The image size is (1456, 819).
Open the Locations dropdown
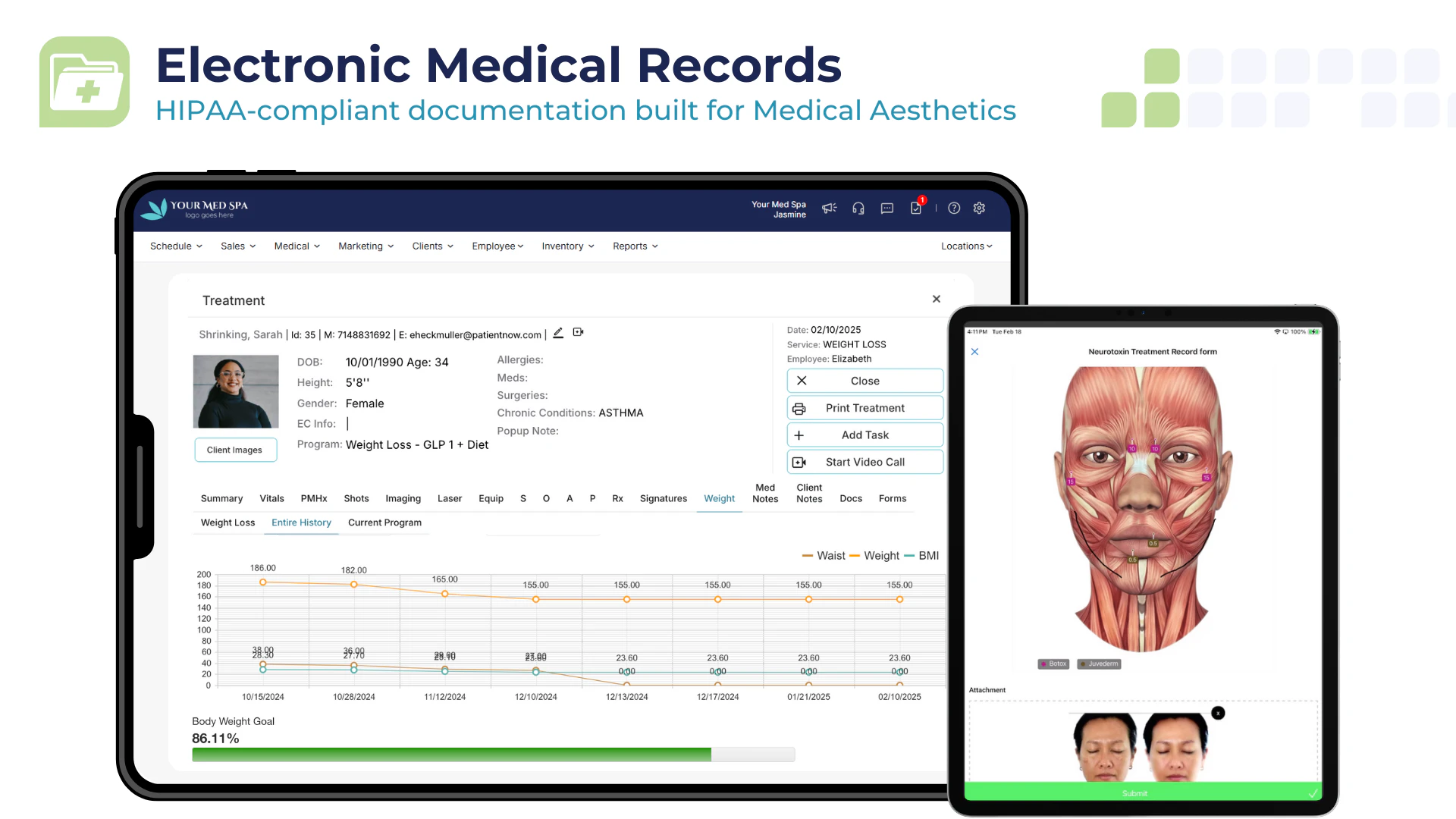[x=965, y=246]
